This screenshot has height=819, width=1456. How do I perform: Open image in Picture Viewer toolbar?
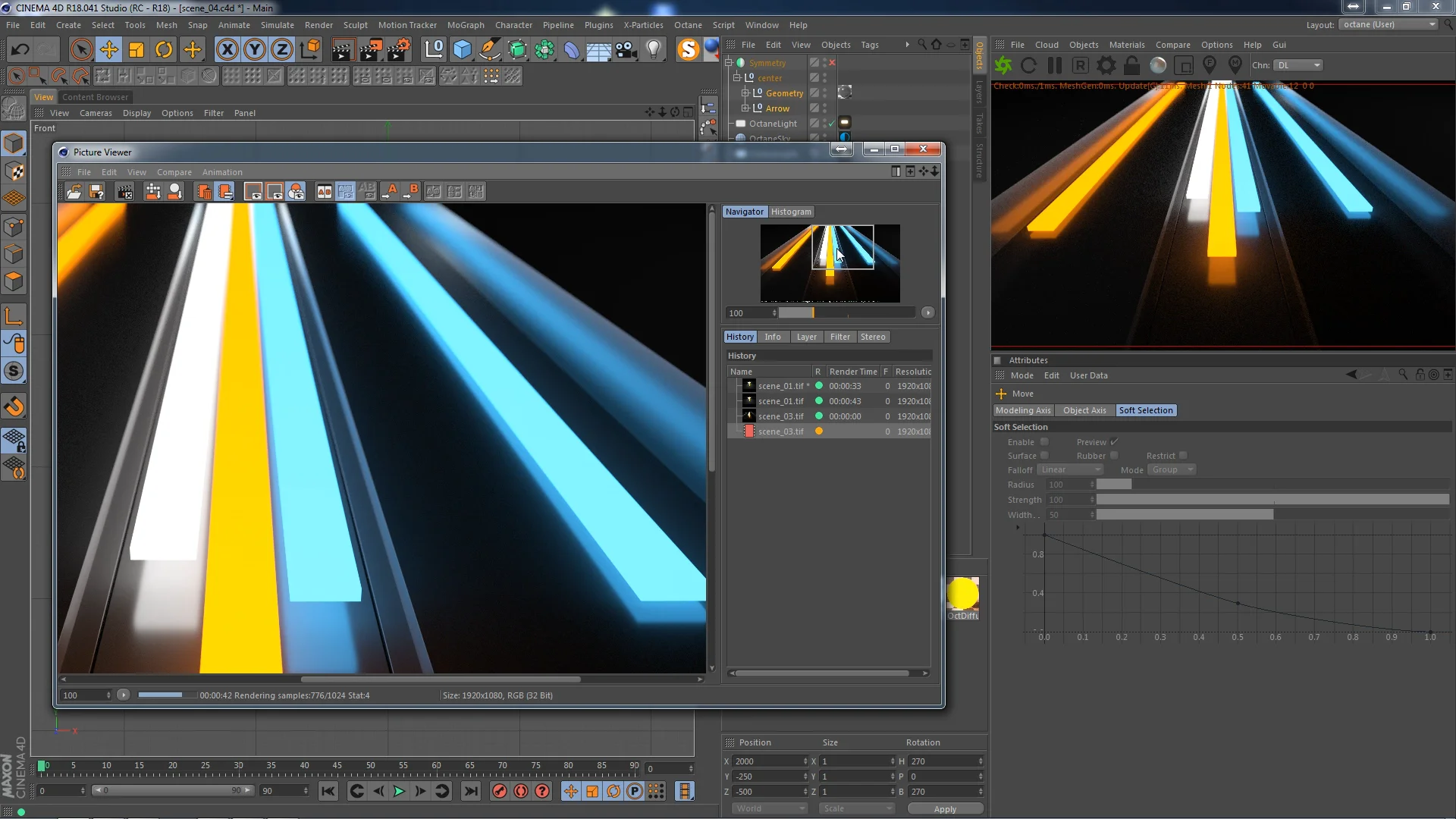[x=74, y=192]
